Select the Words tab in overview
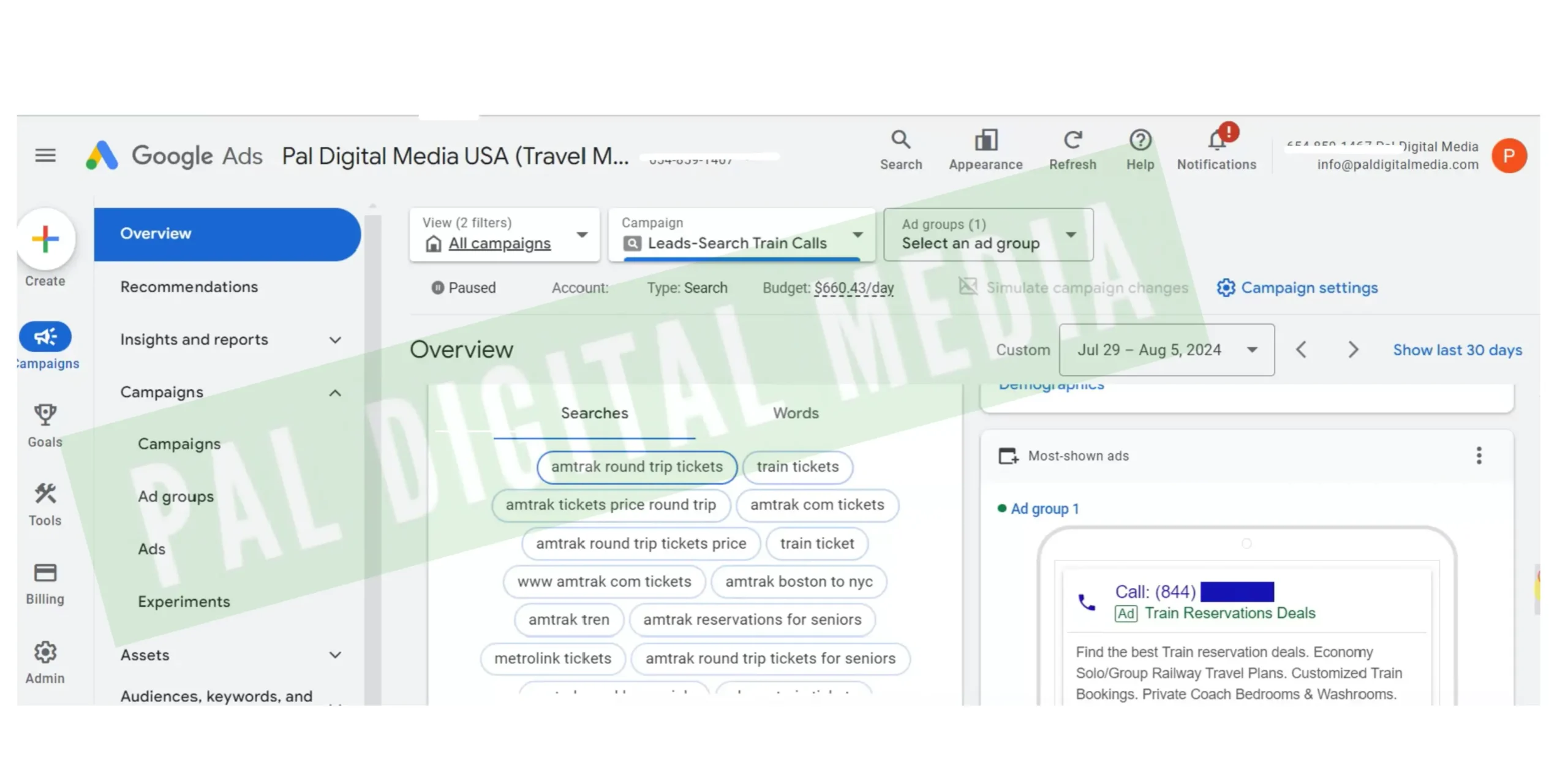1568x784 pixels. (x=795, y=413)
